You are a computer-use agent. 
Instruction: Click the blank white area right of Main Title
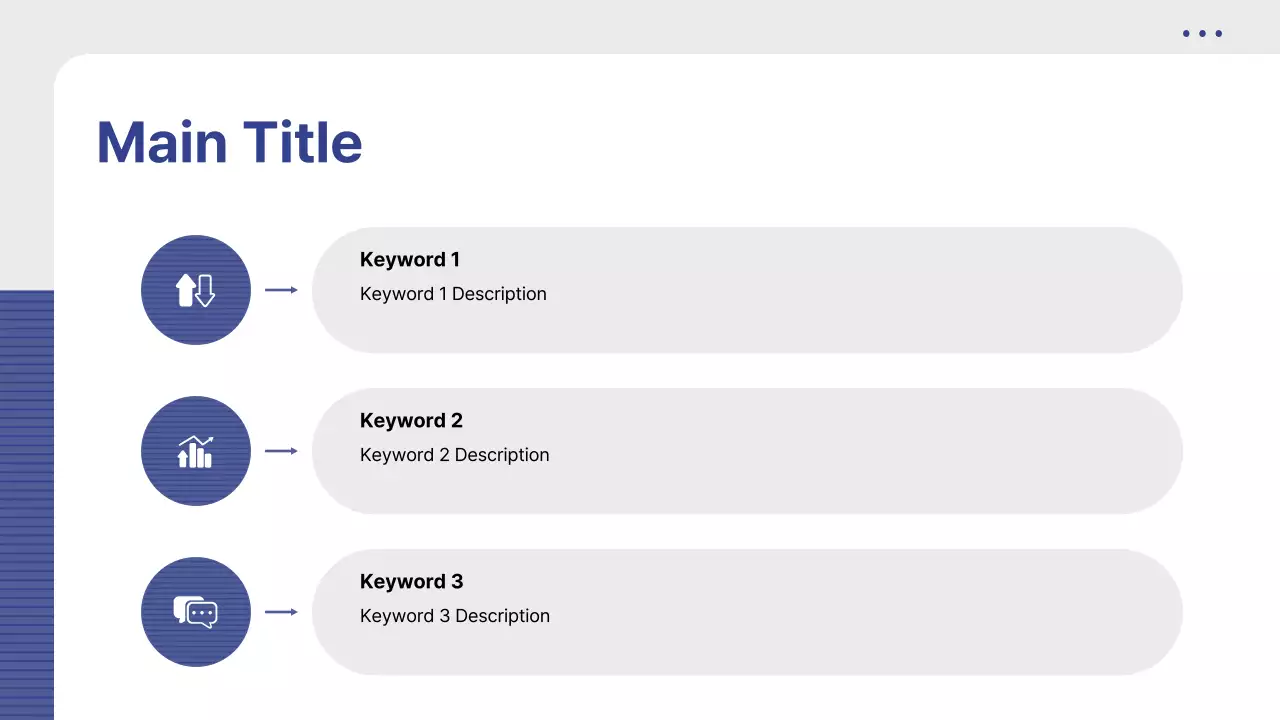tap(750, 142)
